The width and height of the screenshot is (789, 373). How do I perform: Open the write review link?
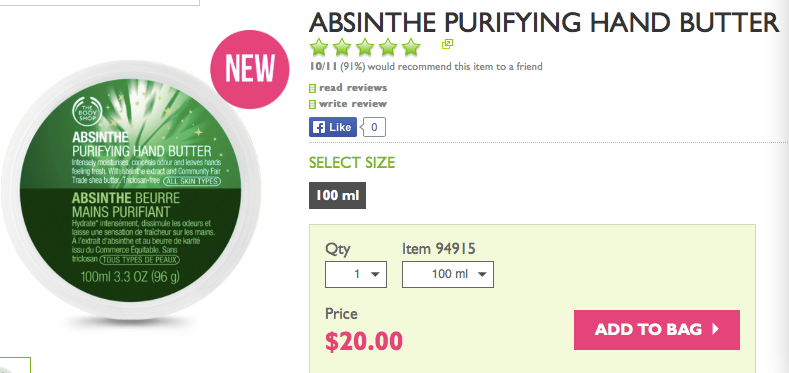tap(353, 104)
